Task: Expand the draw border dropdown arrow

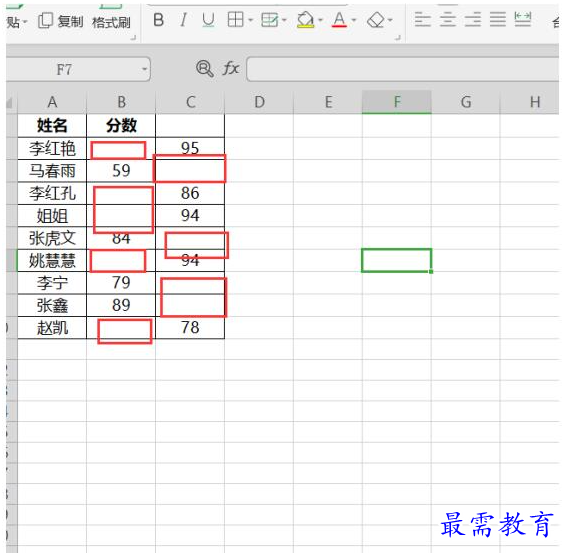Action: 284,20
